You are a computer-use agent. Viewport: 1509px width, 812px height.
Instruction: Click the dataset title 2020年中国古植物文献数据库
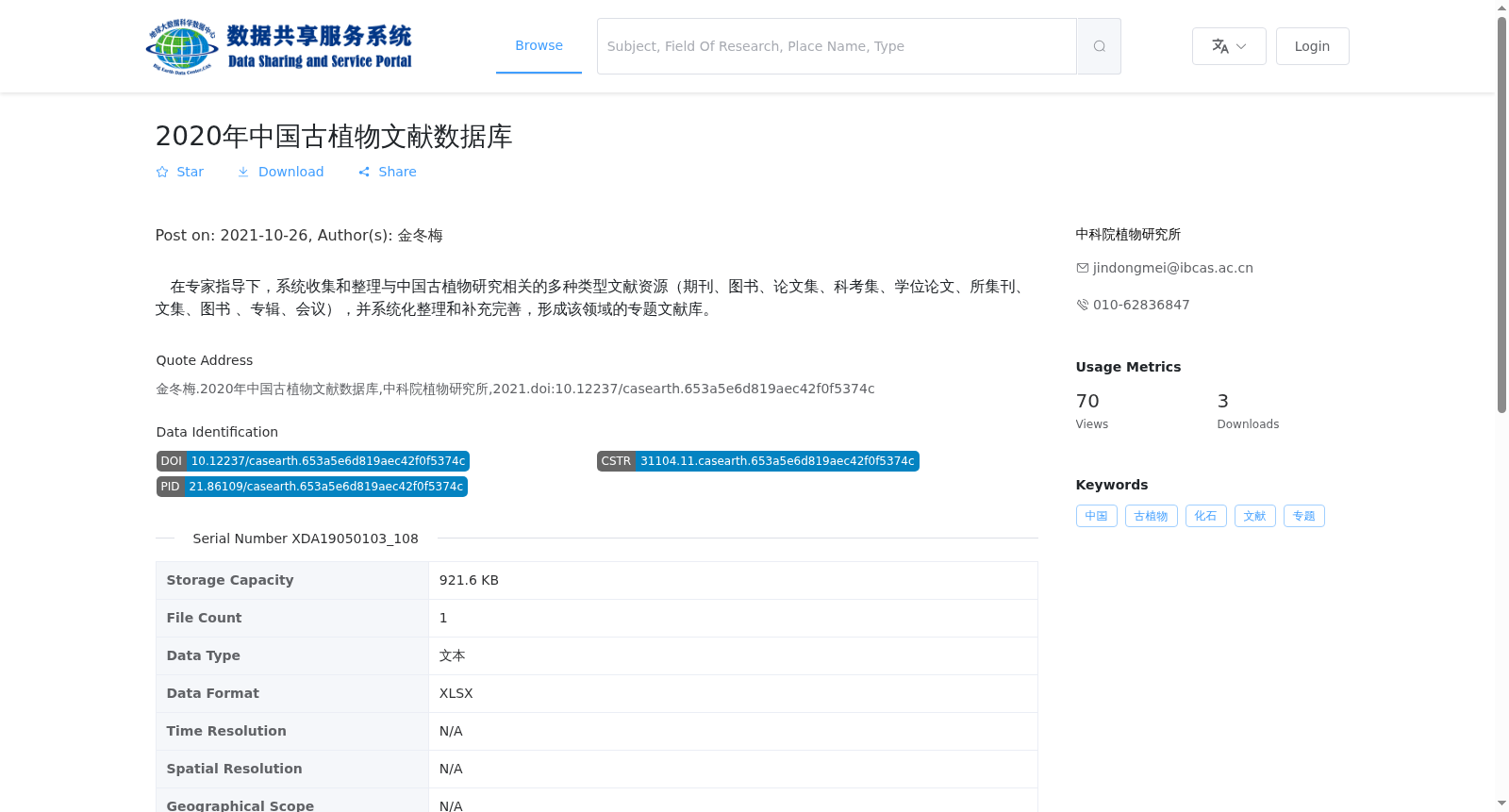click(x=334, y=136)
